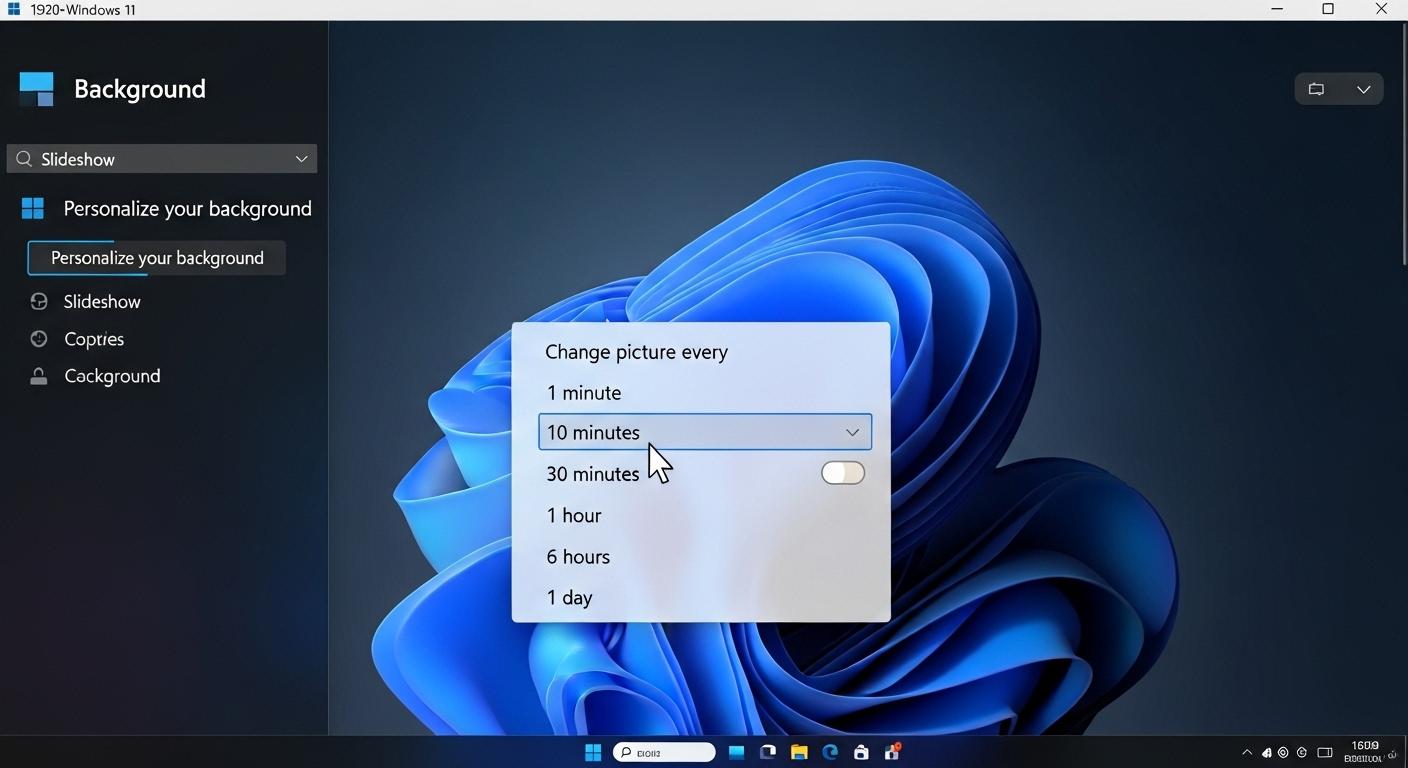Select the 1 minute interval option
Image resolution: width=1408 pixels, height=768 pixels.
click(x=583, y=392)
